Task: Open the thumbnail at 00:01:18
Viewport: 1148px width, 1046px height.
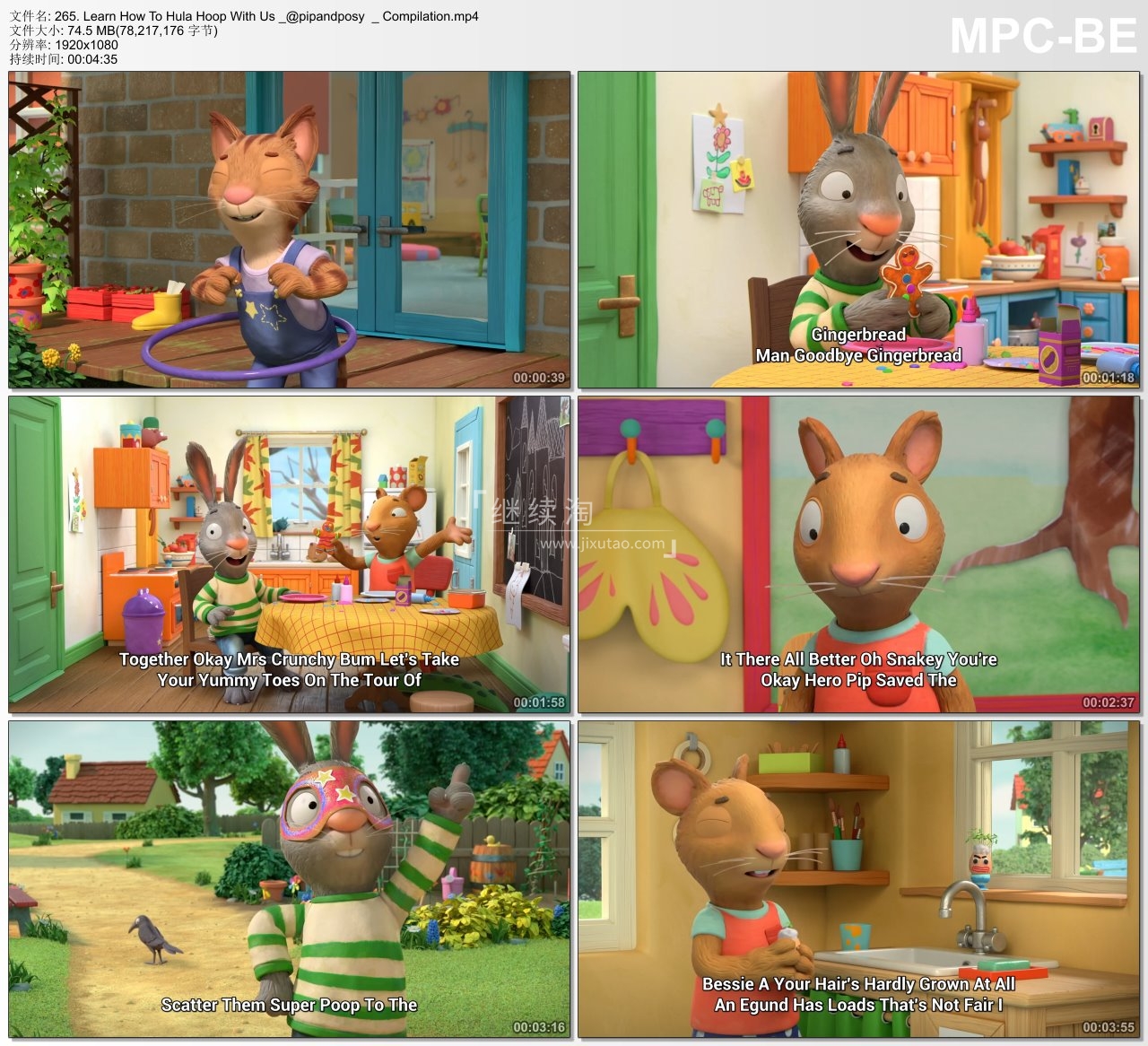Action: point(859,230)
